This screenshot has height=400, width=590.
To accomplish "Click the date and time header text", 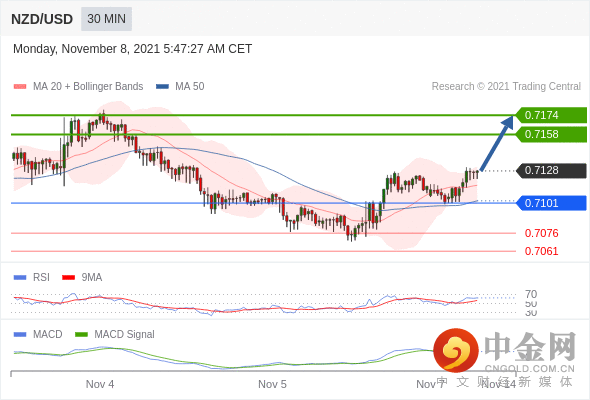I will (132, 49).
